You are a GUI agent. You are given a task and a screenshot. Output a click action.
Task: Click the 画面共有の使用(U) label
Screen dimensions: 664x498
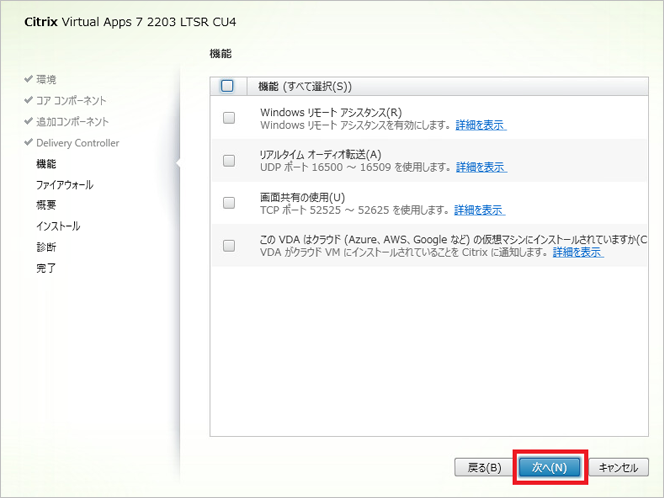pos(302,197)
